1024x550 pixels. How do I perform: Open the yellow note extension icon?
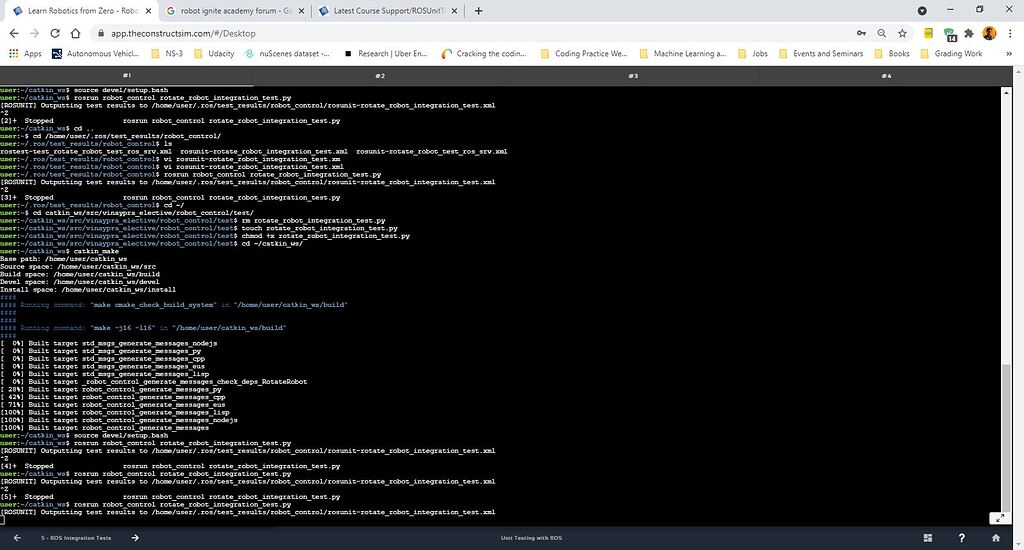click(928, 33)
